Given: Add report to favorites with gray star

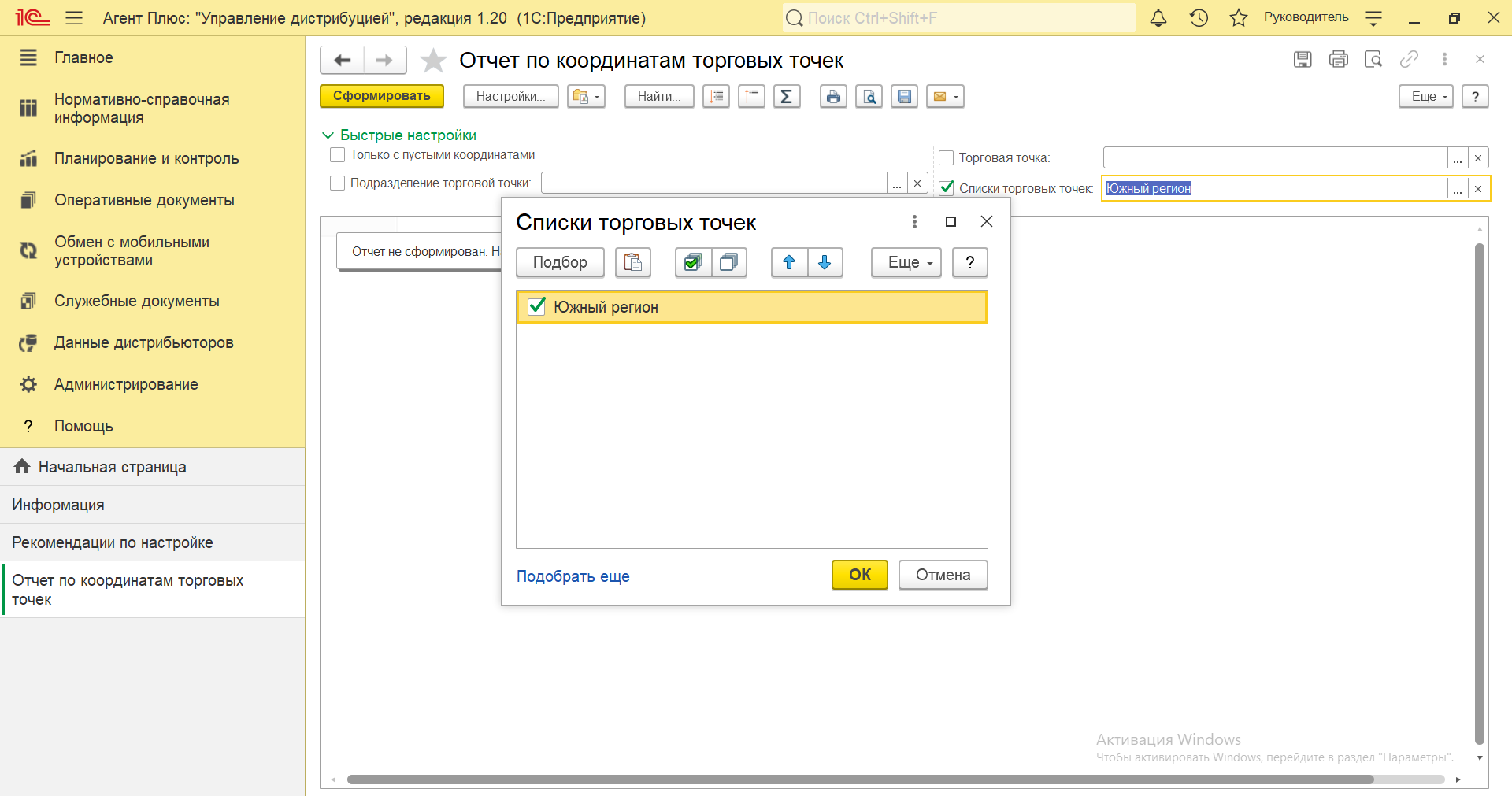Looking at the screenshot, I should pos(433,61).
